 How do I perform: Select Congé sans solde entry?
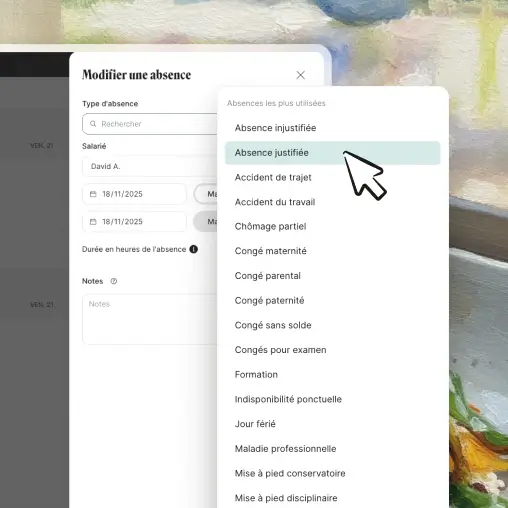[x=332, y=325]
